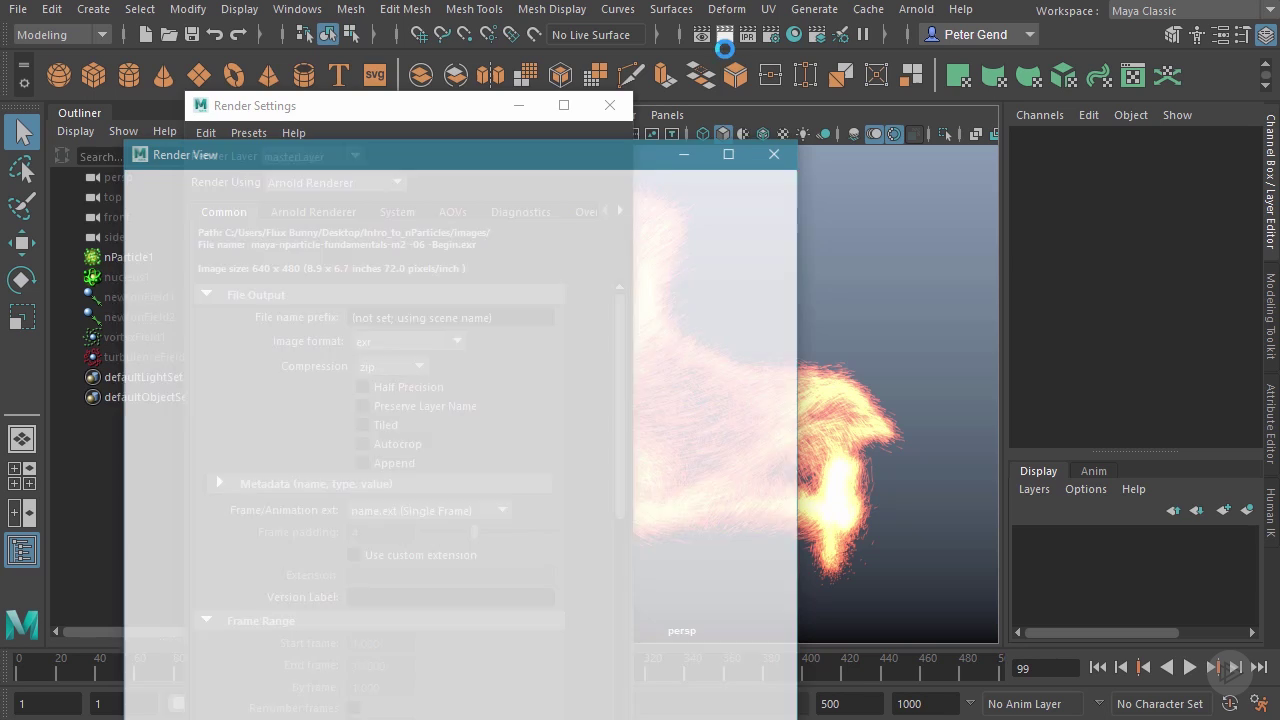Open the Presets menu in Render Settings
The width and height of the screenshot is (1280, 720).
click(x=249, y=133)
